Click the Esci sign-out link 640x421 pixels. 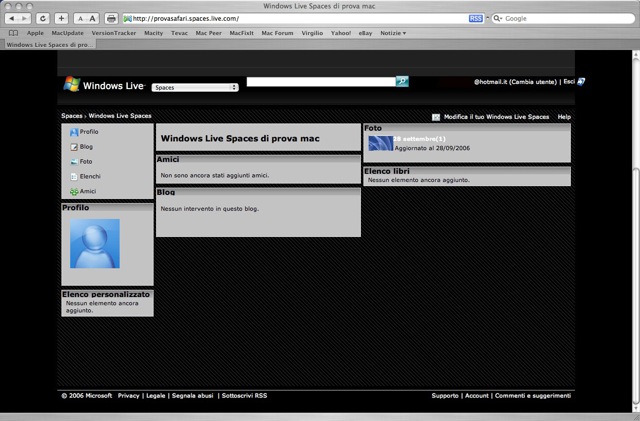[569, 82]
